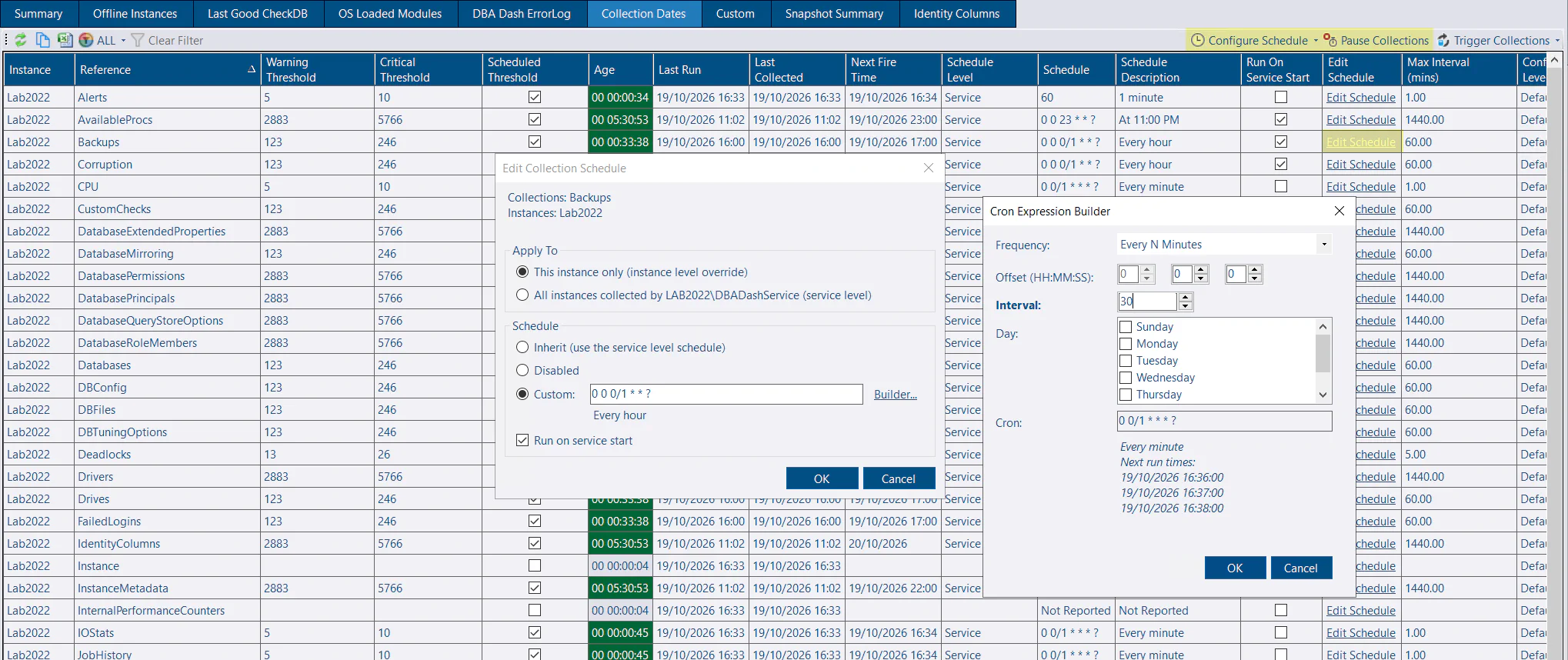Toggle Scheduled Threshold checkbox for Alerts row
The height and width of the screenshot is (660, 1568).
[x=535, y=97]
